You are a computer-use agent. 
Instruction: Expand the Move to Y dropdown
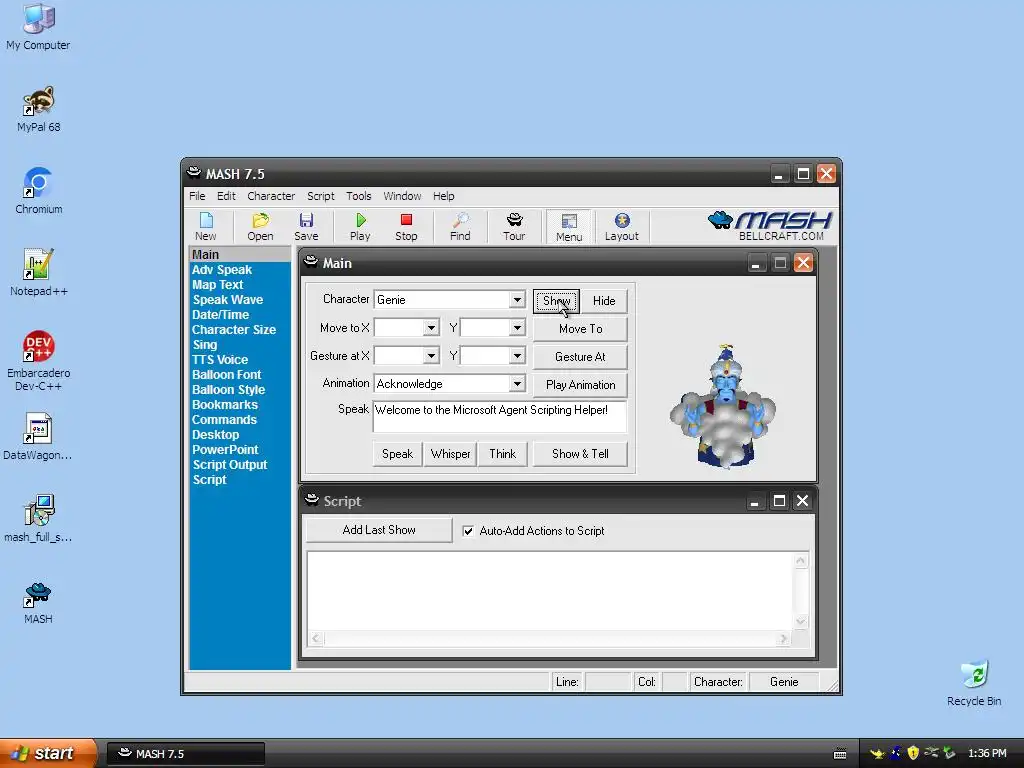(x=517, y=328)
